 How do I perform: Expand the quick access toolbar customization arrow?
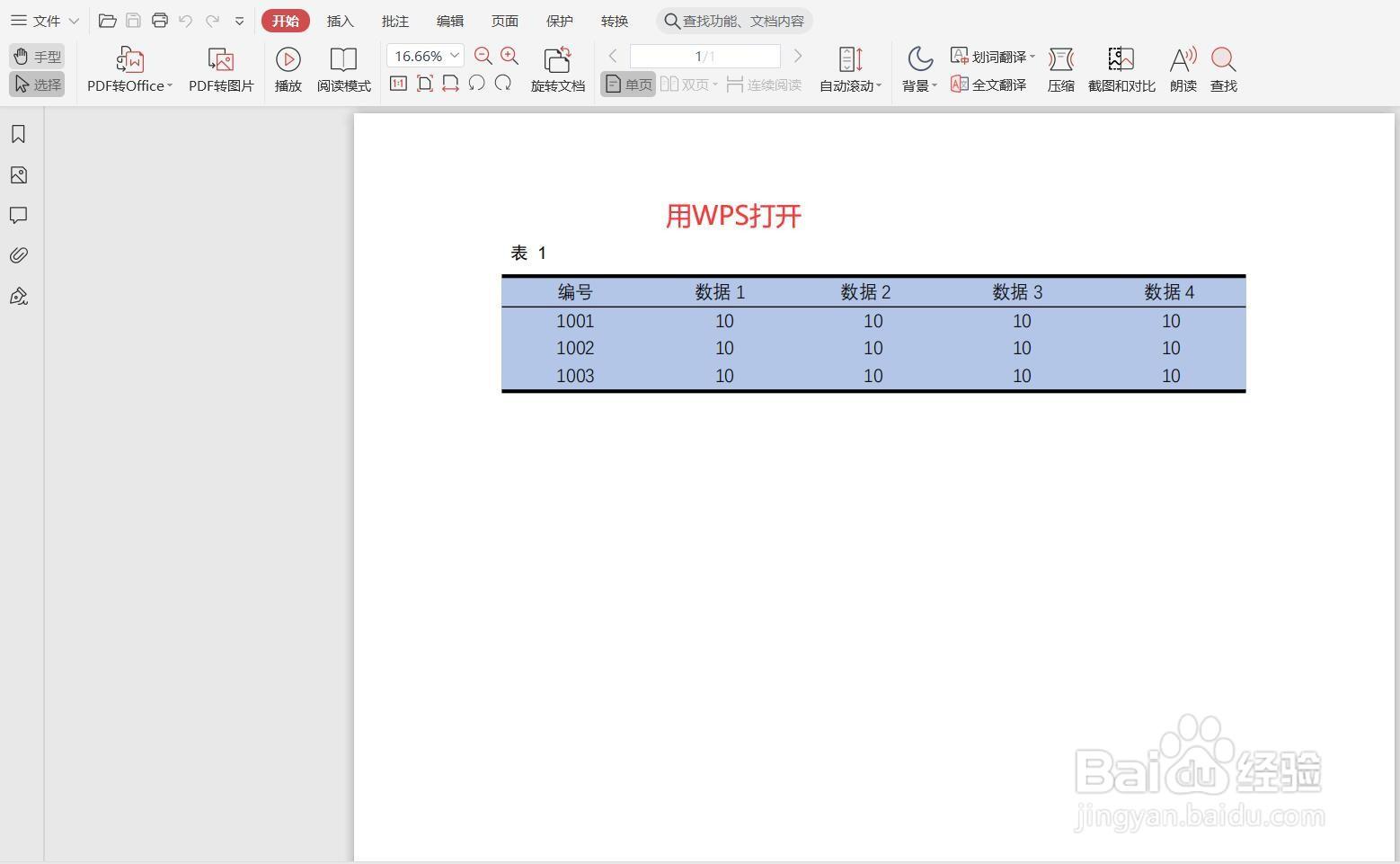pos(239,21)
